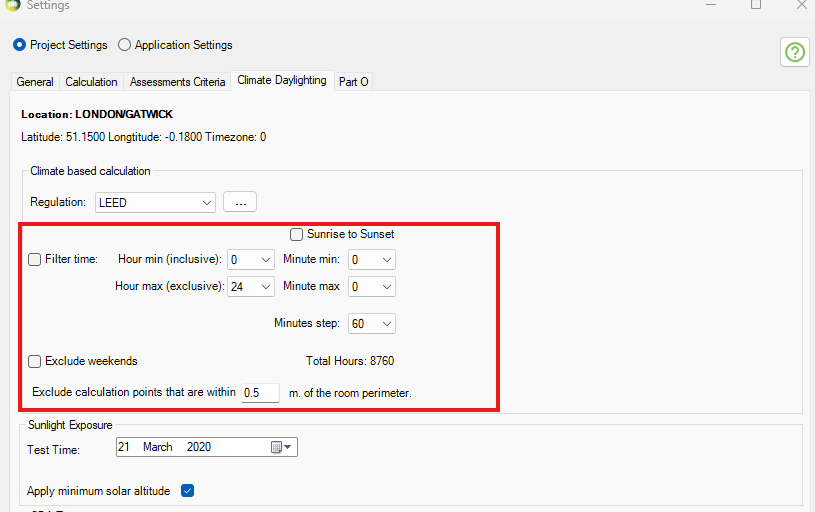Enable Exclude weekends checkbox

point(35,361)
